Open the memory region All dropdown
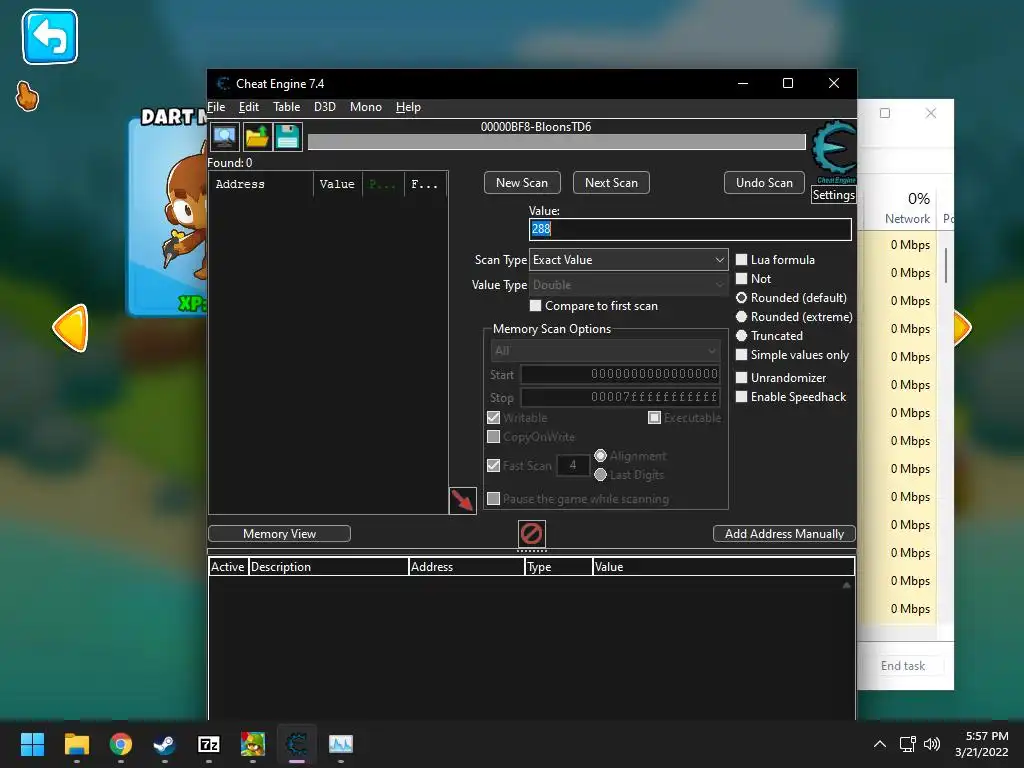1024x768 pixels. click(x=605, y=351)
